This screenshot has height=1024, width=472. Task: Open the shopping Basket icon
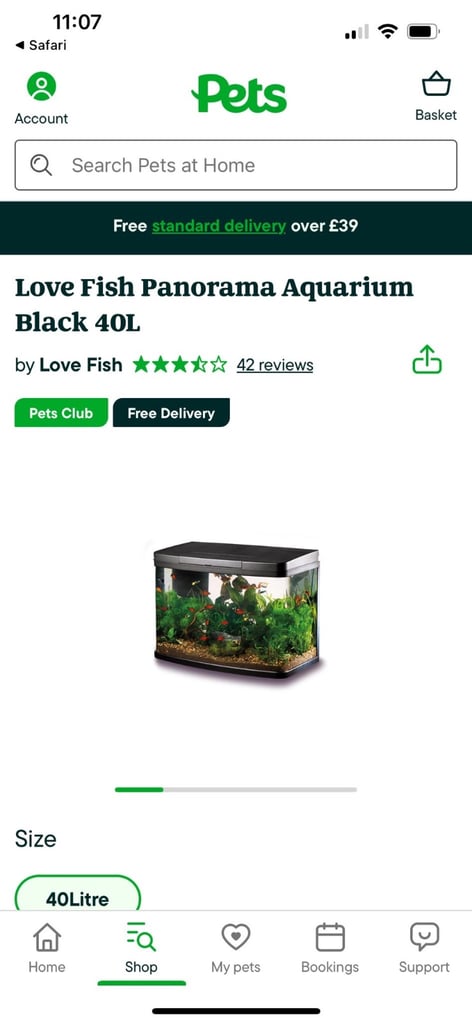(x=436, y=86)
